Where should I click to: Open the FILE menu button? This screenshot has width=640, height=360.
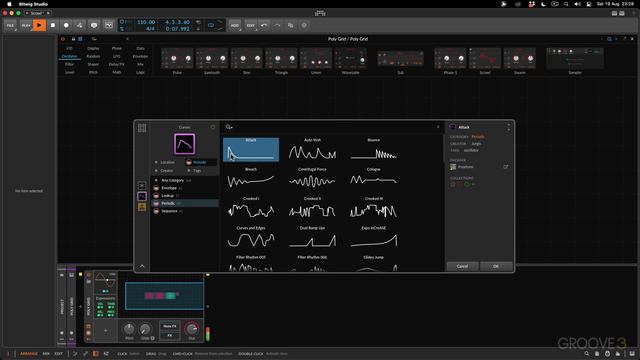click(x=10, y=25)
